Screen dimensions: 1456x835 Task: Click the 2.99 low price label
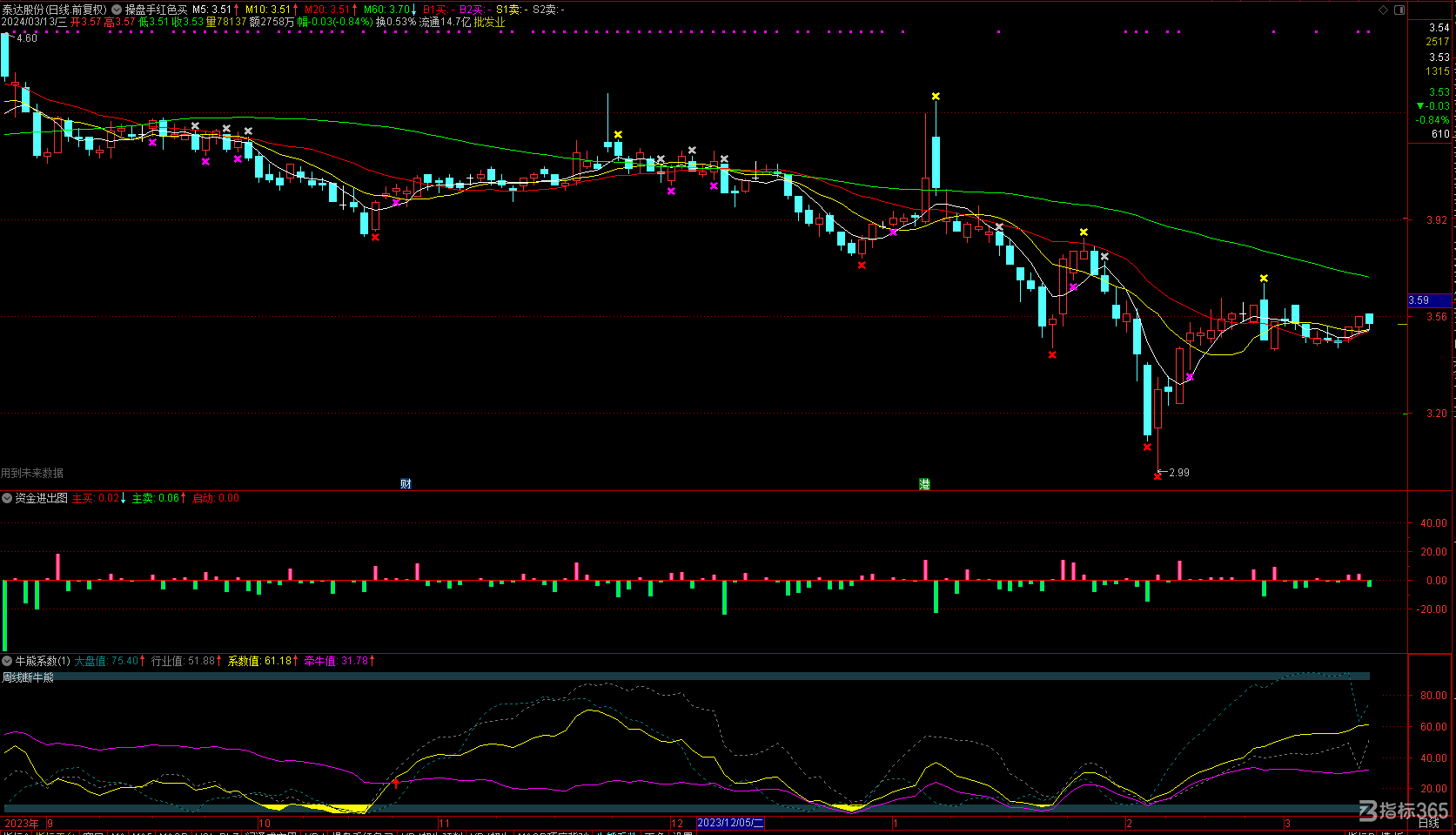[1179, 473]
